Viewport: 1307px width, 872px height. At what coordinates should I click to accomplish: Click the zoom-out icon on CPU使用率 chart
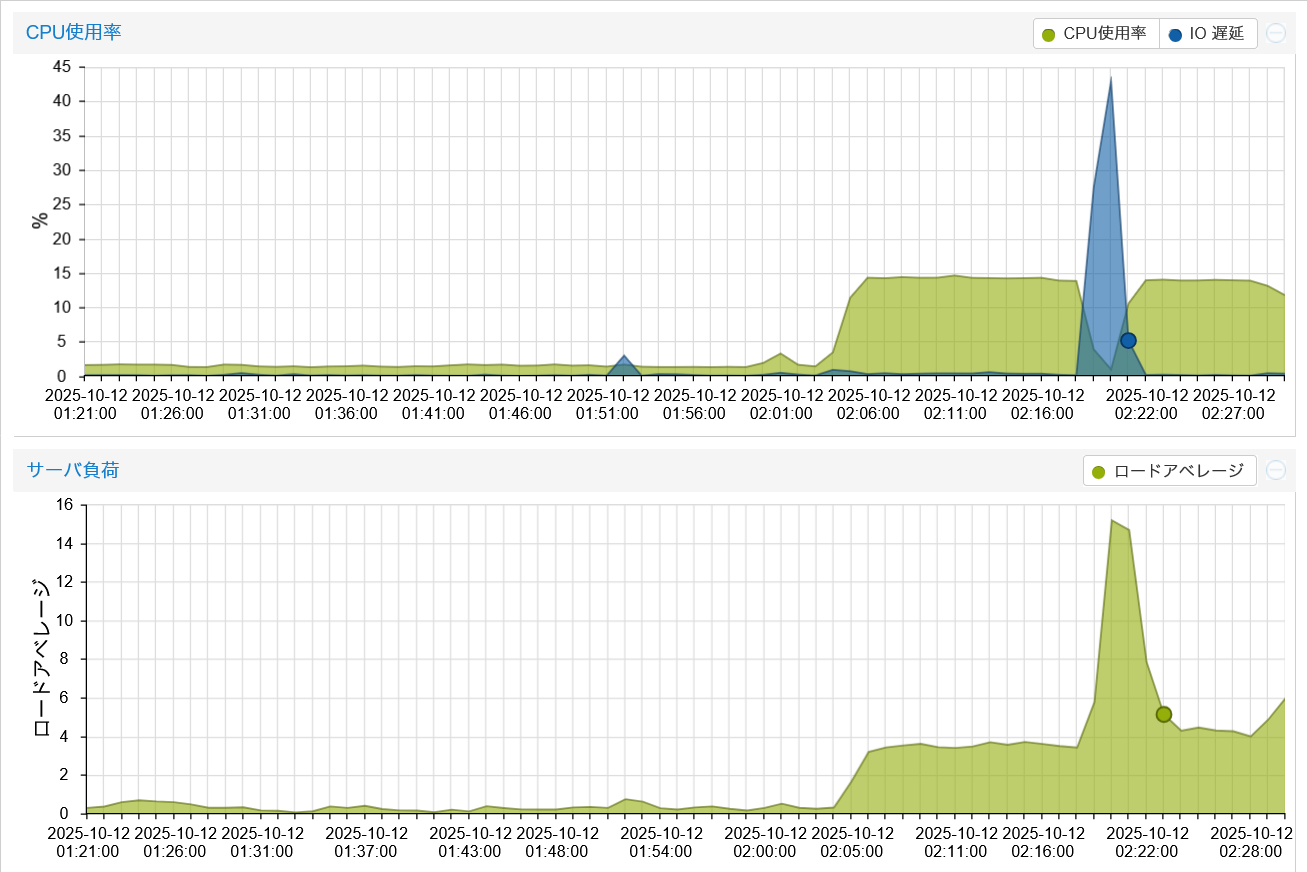1275,33
